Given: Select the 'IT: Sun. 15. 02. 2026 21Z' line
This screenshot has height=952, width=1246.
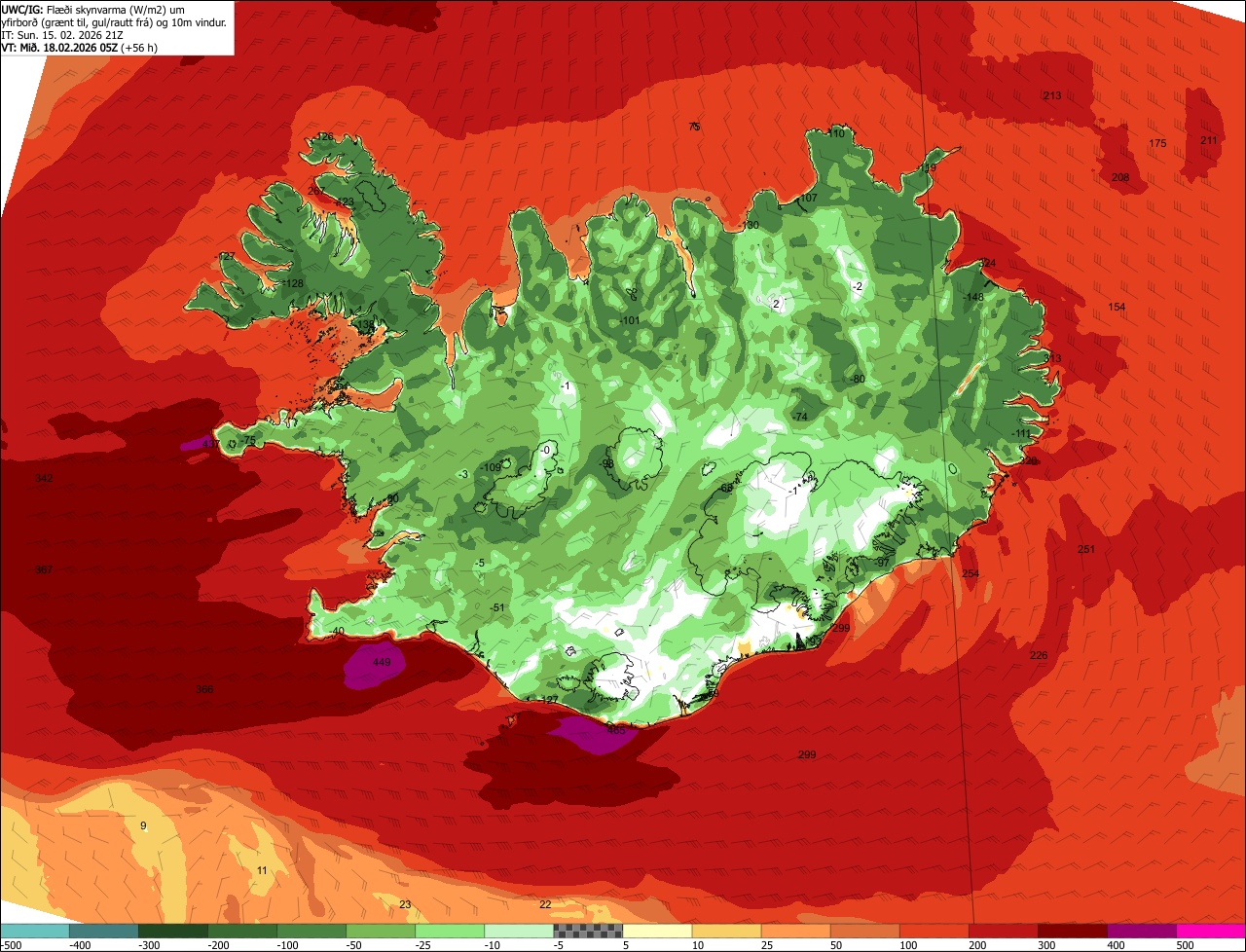Looking at the screenshot, I should click(x=63, y=34).
